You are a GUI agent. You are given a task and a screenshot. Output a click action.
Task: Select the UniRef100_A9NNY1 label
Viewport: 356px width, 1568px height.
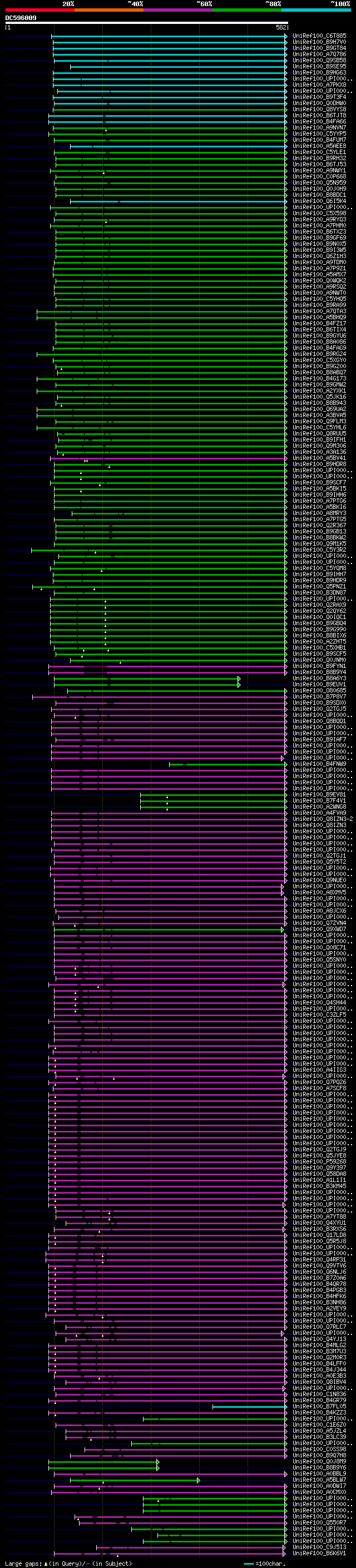tap(319, 170)
